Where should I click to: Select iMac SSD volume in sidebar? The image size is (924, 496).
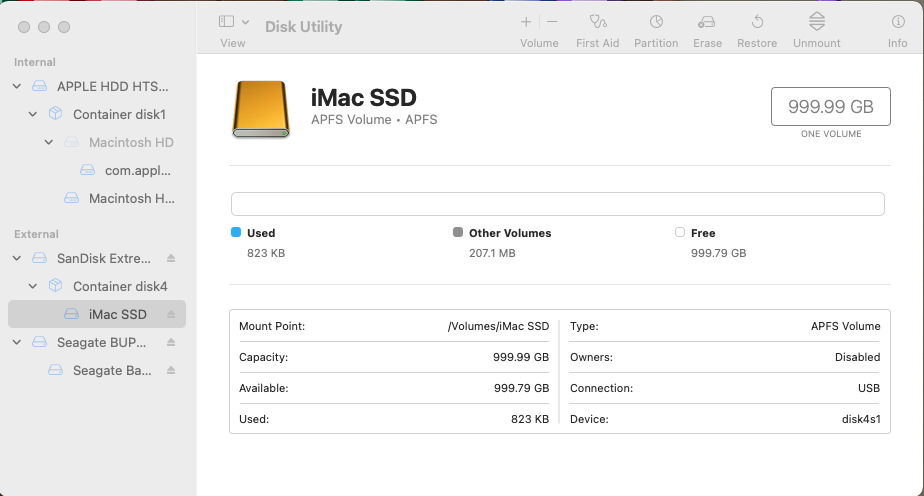pos(97,314)
